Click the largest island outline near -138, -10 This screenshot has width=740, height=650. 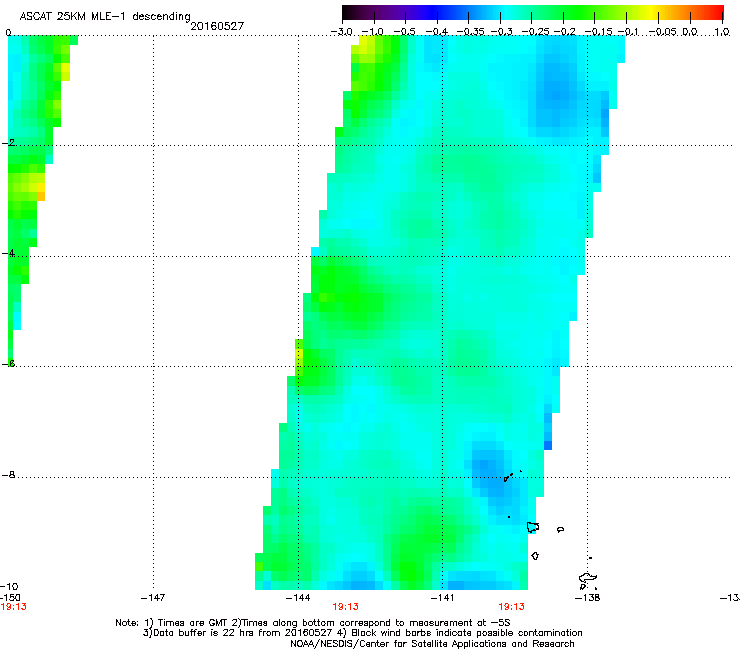point(588,578)
